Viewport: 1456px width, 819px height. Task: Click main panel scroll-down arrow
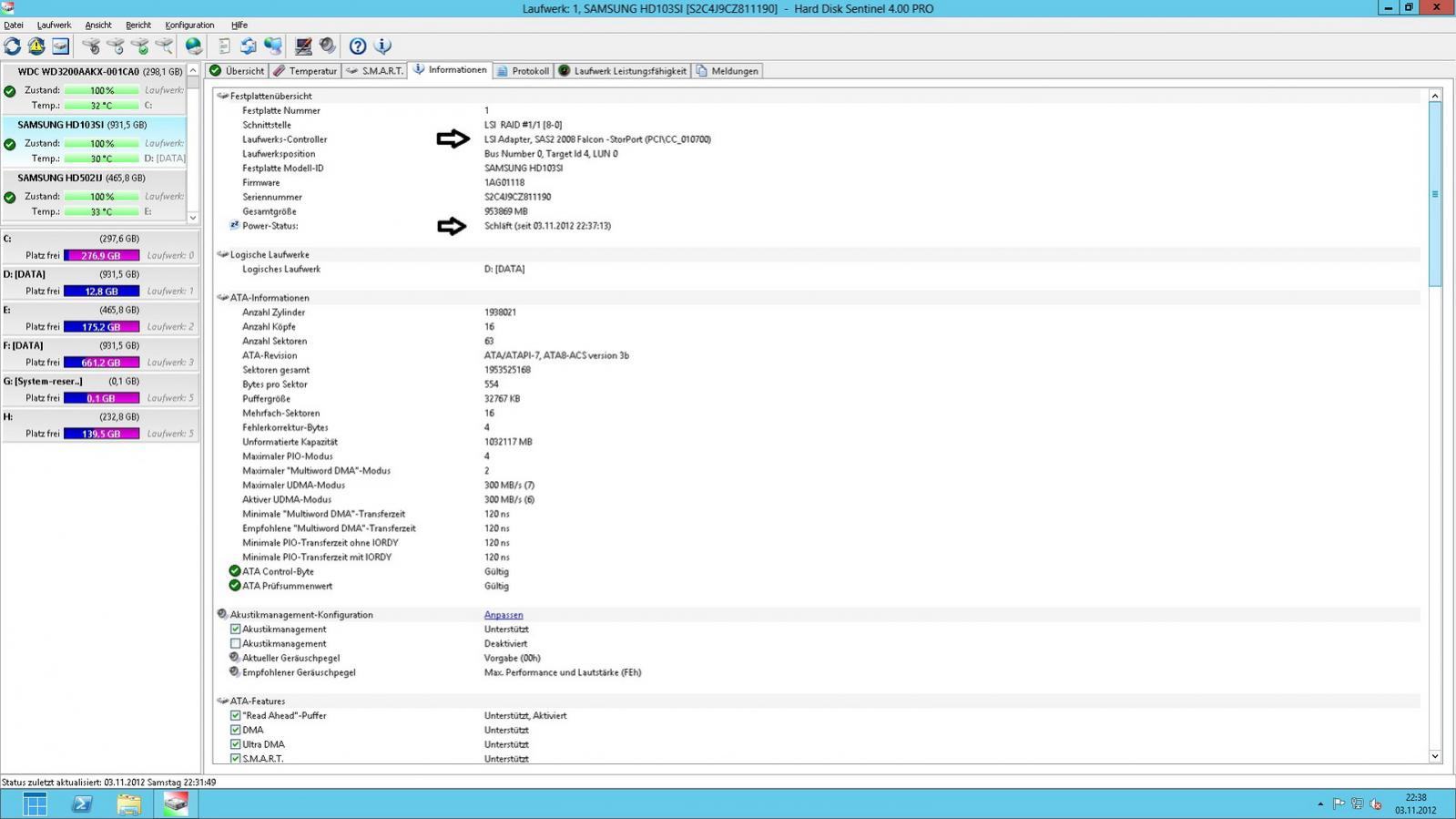click(1435, 756)
